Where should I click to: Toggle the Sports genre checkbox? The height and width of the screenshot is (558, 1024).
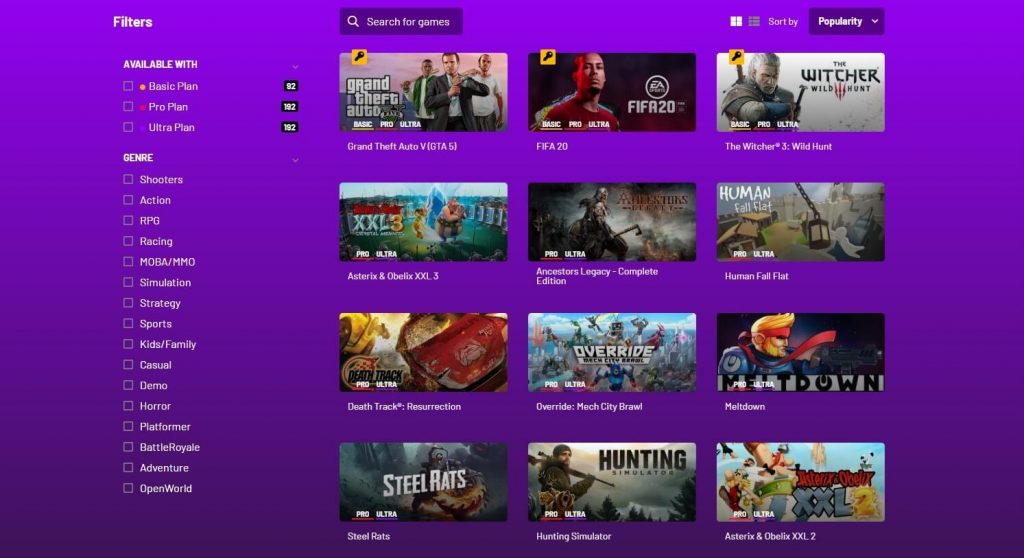coord(128,323)
